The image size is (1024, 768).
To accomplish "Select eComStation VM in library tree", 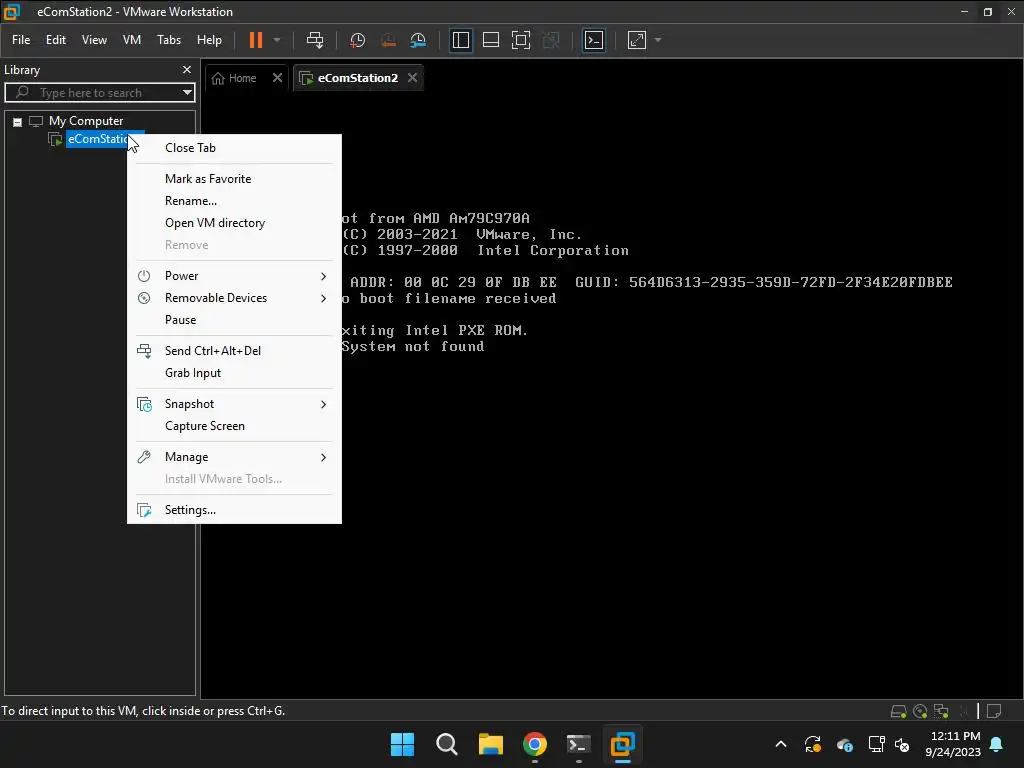I will click(x=99, y=139).
